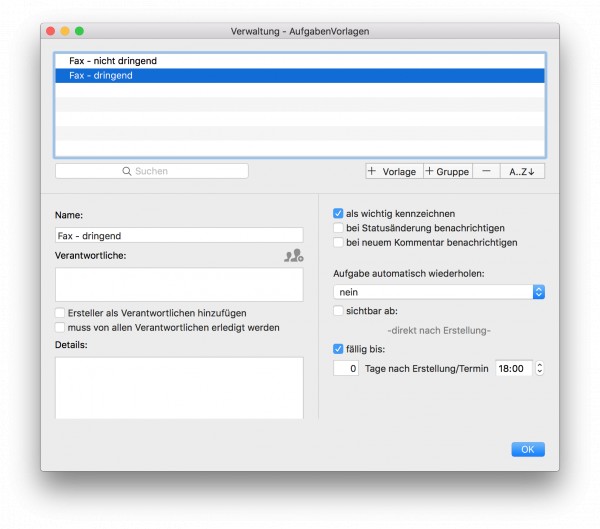Check 'muss von allen Verantwortlichen erledigt werden'
600x529 pixels.
[60, 327]
